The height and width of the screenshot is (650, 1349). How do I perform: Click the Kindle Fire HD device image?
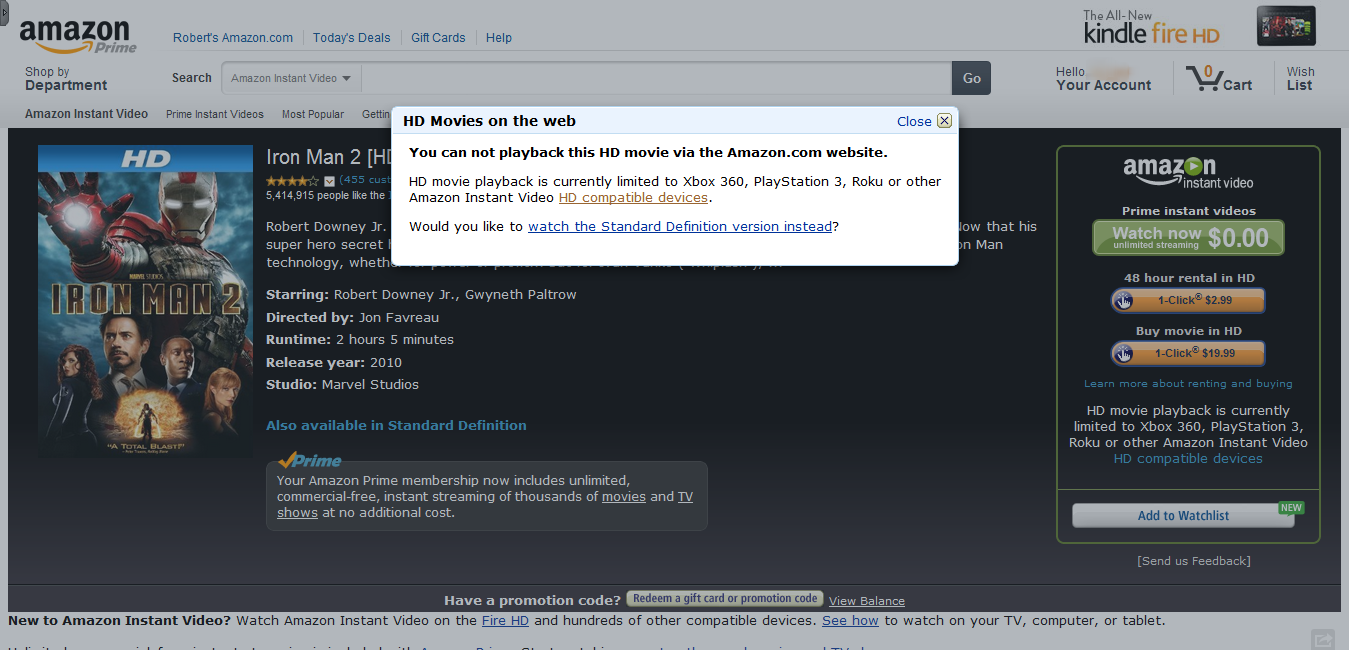(1286, 26)
